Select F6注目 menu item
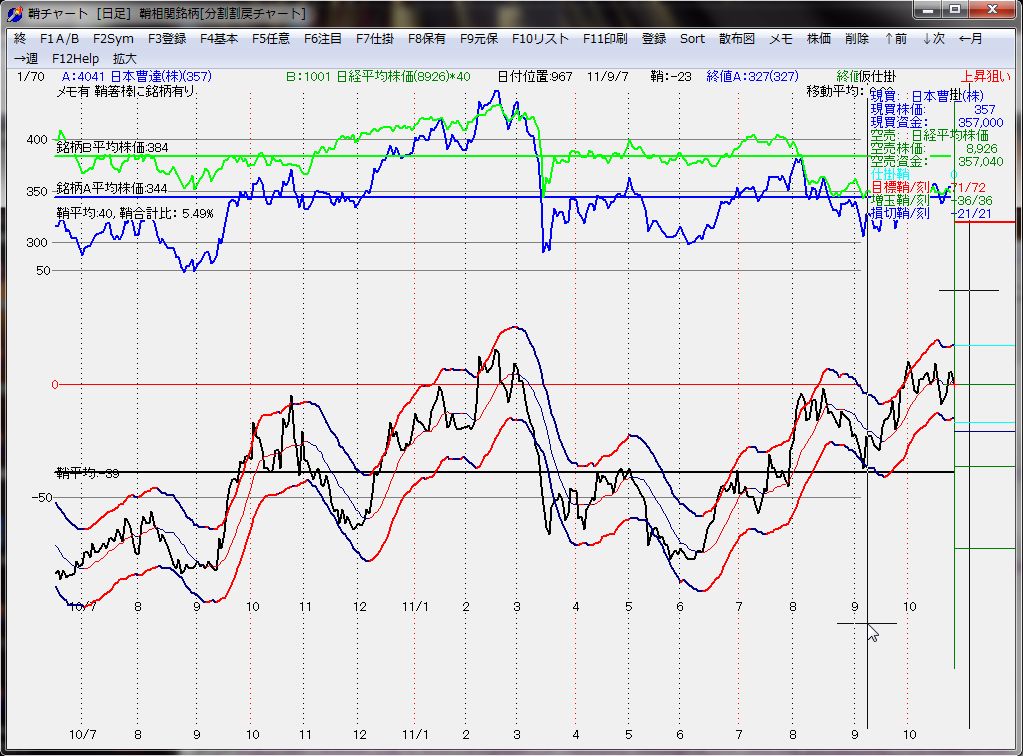 [x=323, y=38]
